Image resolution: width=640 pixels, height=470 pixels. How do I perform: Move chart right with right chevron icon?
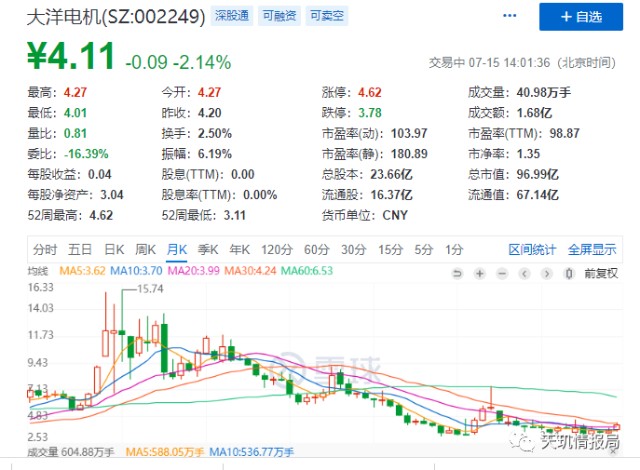tap(547, 273)
